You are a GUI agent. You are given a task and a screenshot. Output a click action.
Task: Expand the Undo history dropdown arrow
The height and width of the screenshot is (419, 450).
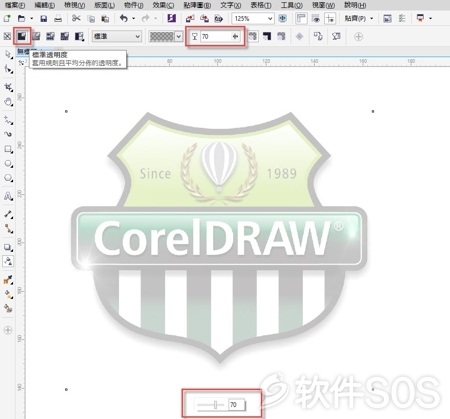click(134, 18)
